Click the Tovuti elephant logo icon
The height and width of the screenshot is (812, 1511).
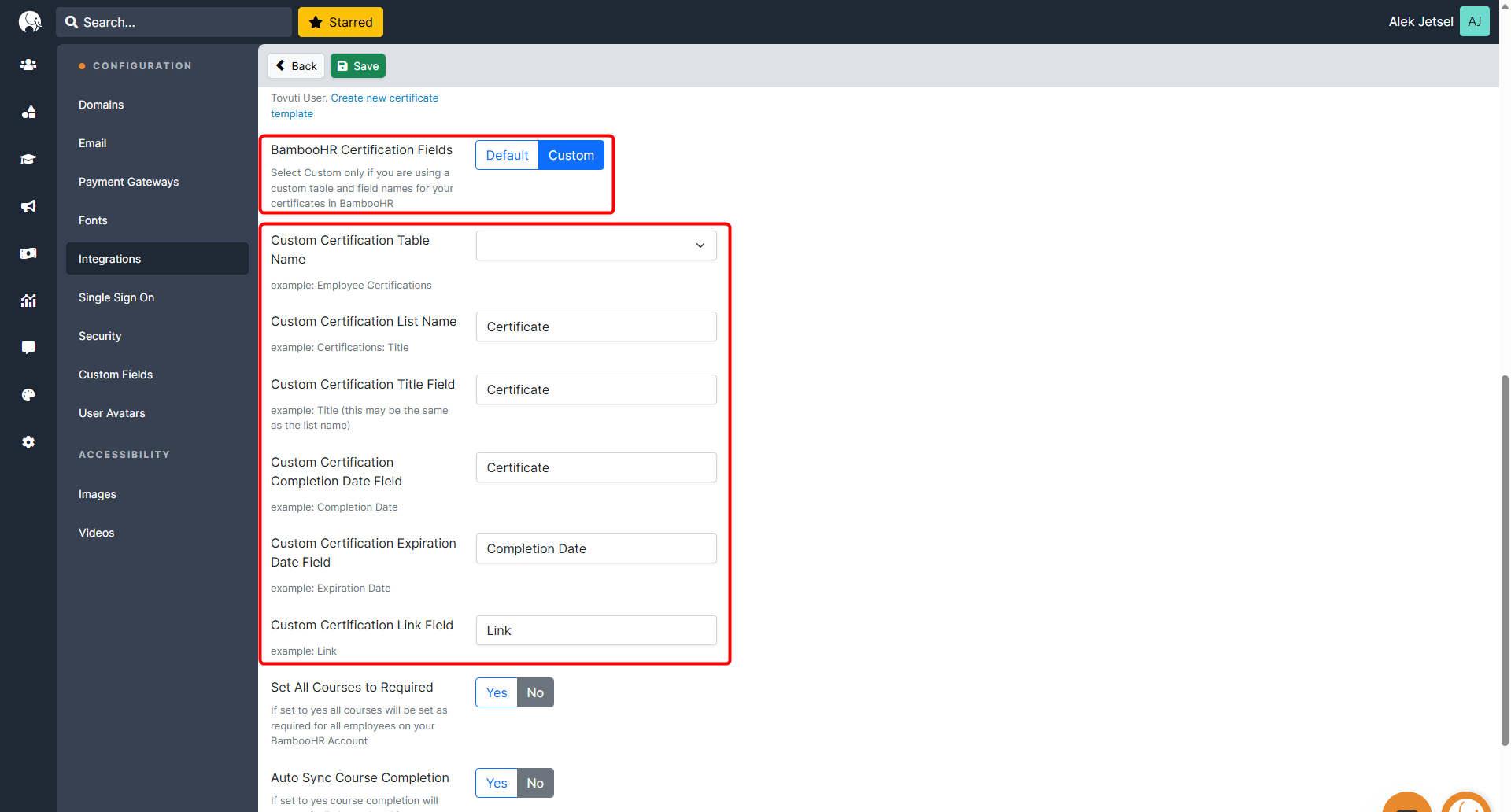[x=29, y=21]
